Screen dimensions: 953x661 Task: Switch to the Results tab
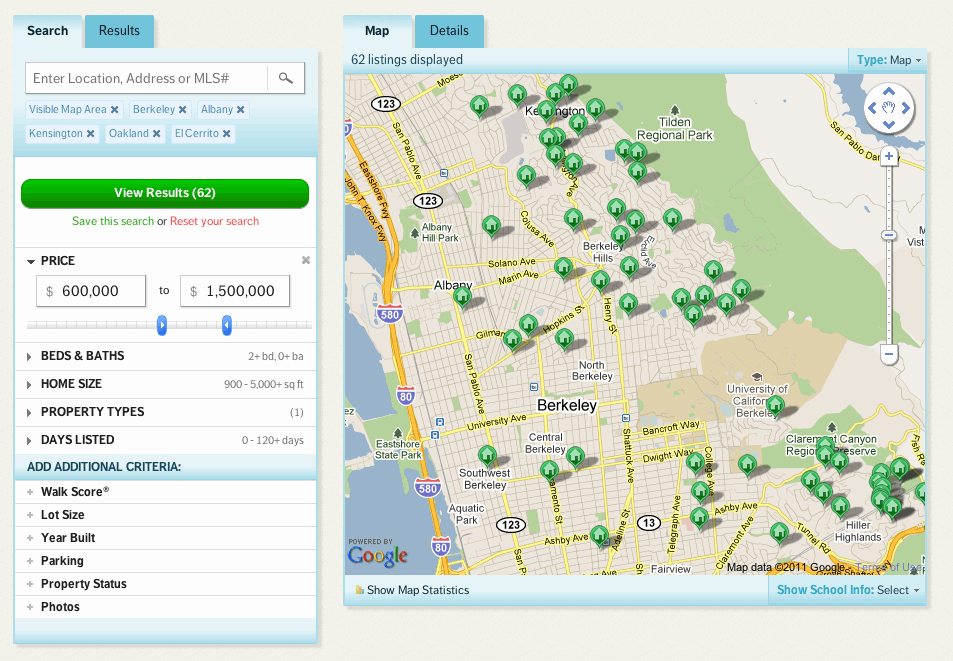(x=119, y=31)
